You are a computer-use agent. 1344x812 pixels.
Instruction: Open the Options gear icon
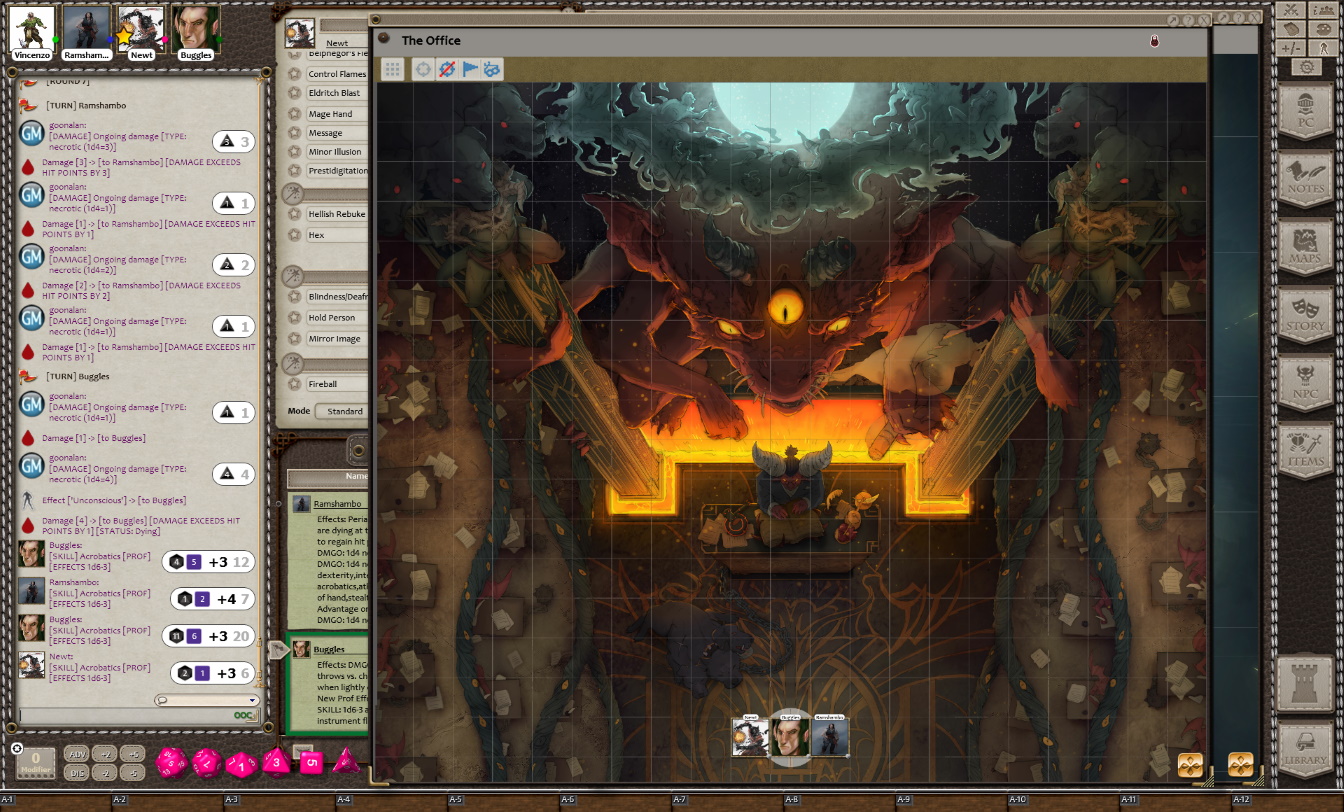[1306, 67]
